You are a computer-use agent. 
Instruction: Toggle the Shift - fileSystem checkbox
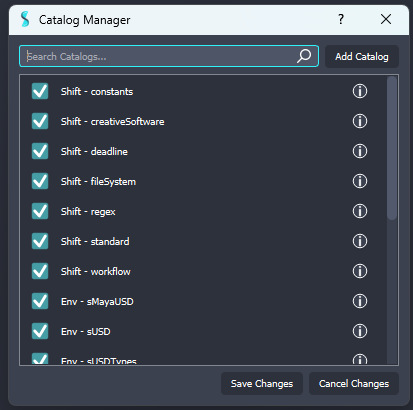point(40,181)
